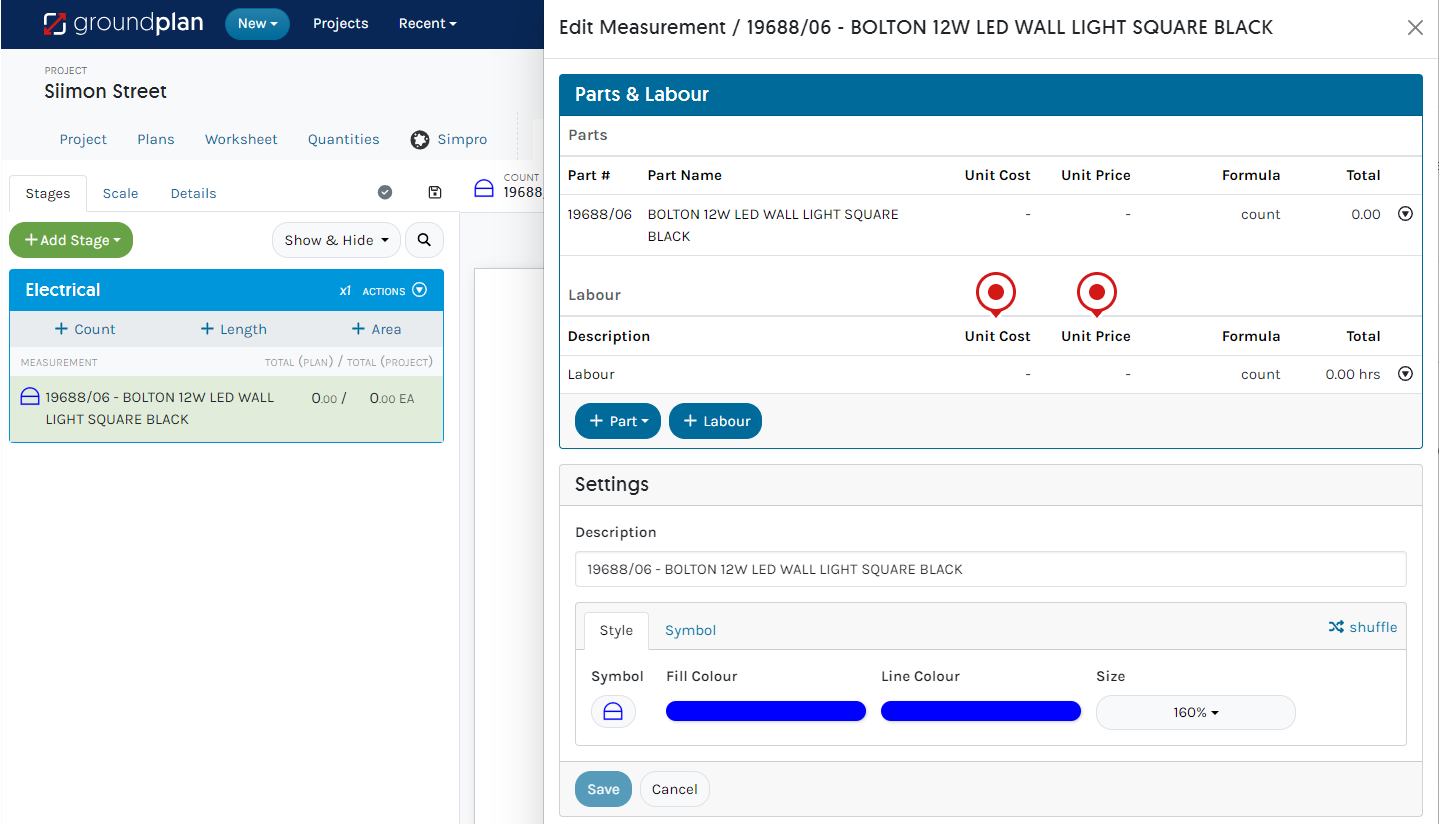Viewport: 1440px width, 824px height.
Task: Open the + Part dropdown
Action: click(x=618, y=421)
